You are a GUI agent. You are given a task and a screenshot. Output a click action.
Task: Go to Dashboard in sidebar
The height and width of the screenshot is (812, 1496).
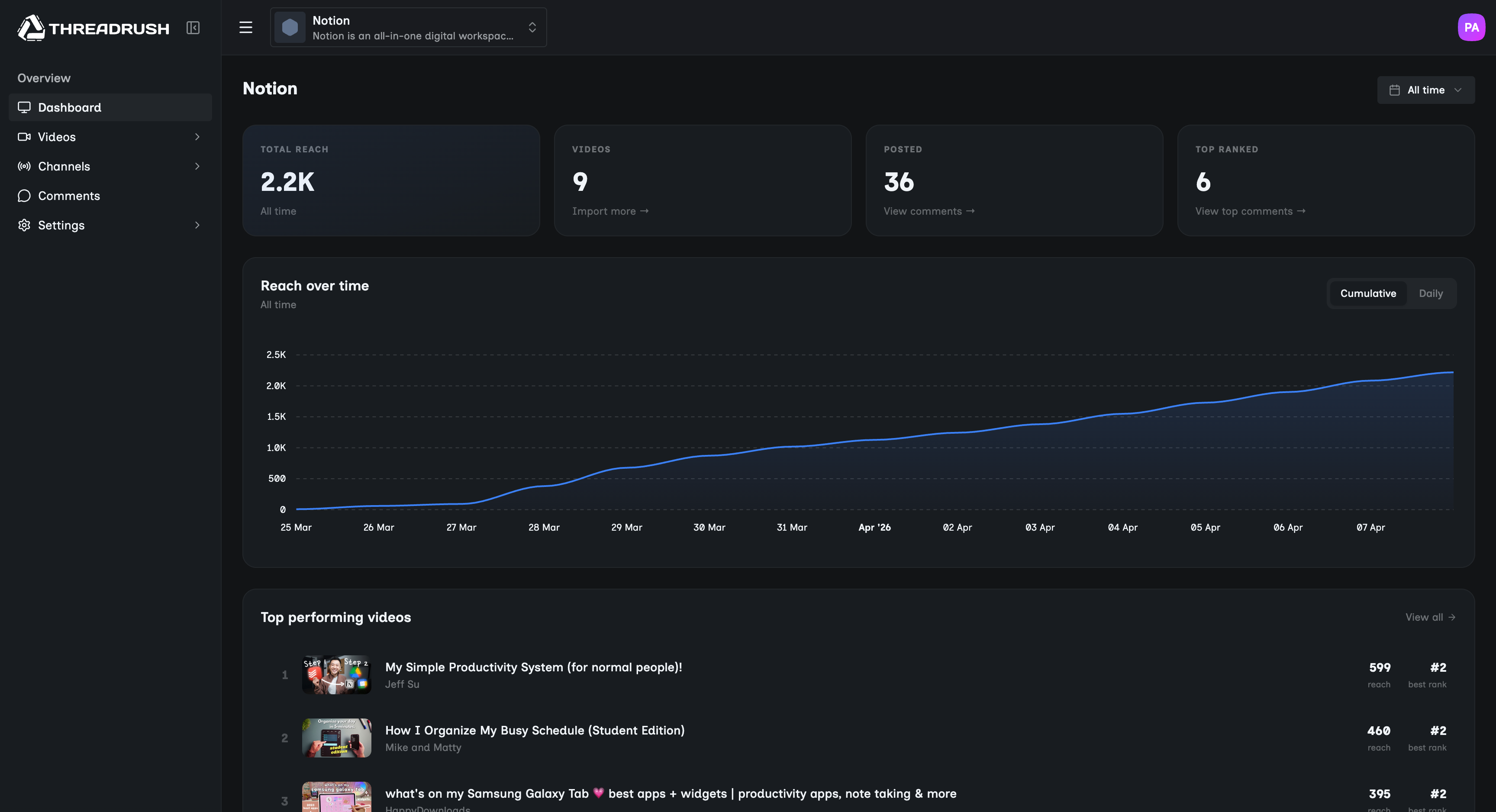pyautogui.click(x=110, y=107)
